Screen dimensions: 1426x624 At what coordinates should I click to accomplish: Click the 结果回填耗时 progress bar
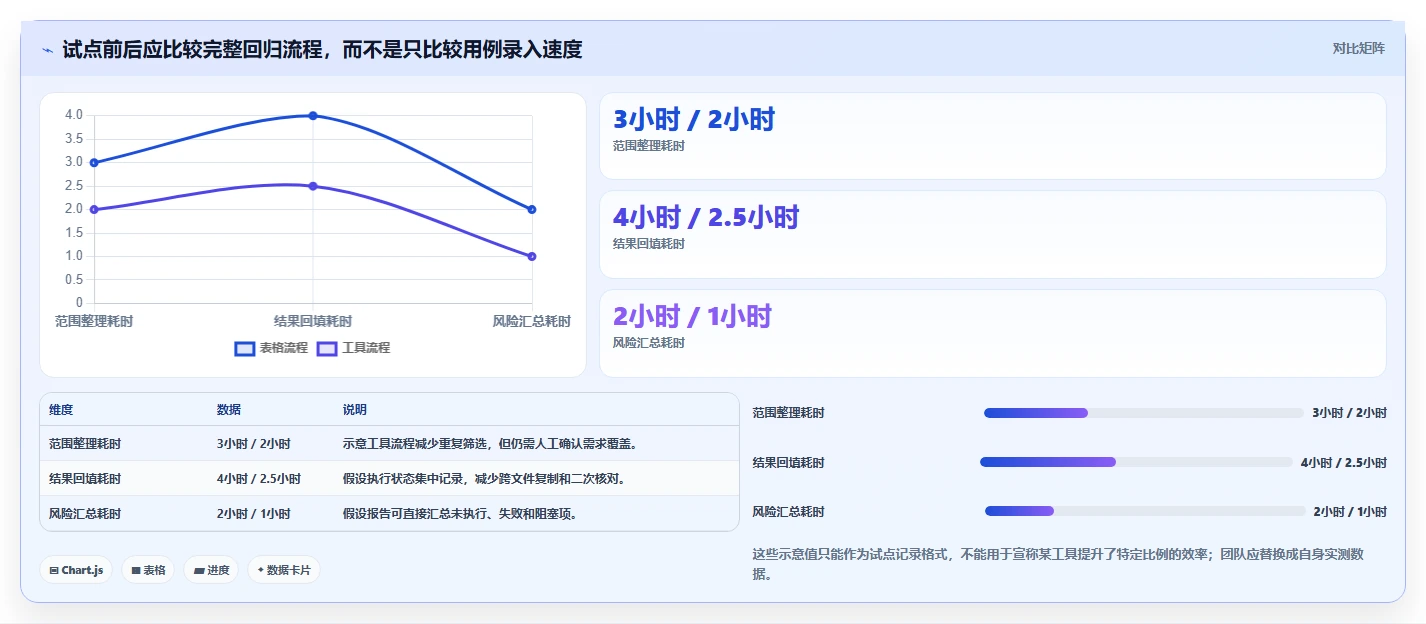(1136, 462)
